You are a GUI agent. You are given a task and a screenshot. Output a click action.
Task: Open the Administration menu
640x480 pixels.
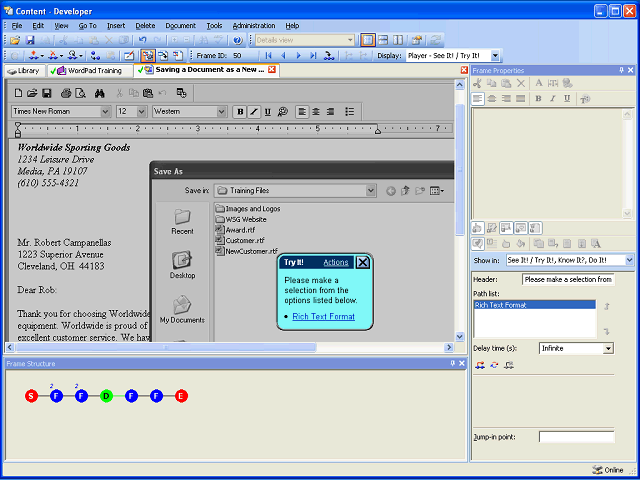click(x=254, y=26)
